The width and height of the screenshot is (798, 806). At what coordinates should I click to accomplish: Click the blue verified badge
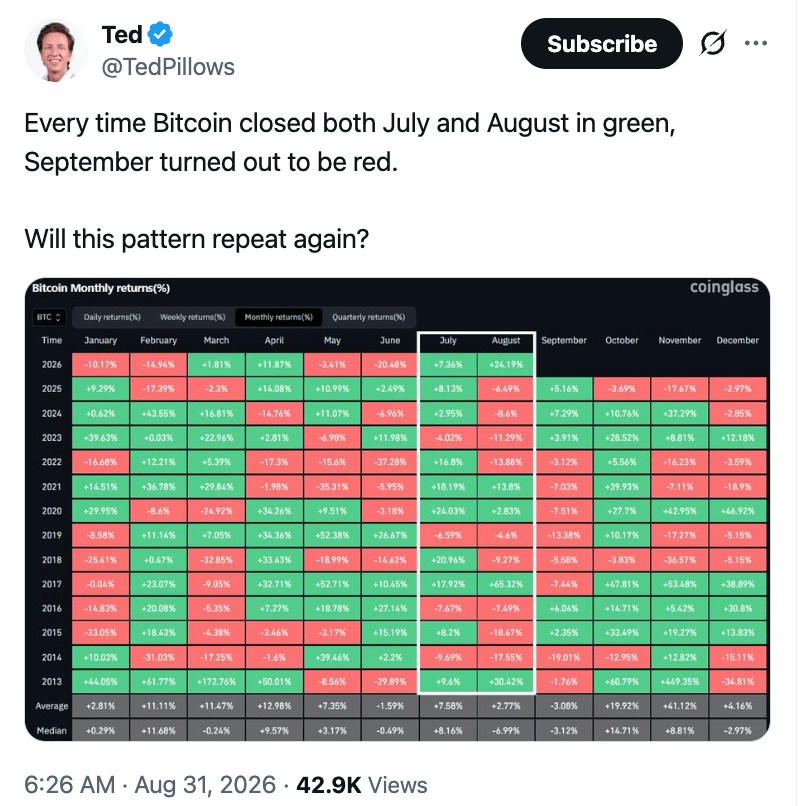160,34
